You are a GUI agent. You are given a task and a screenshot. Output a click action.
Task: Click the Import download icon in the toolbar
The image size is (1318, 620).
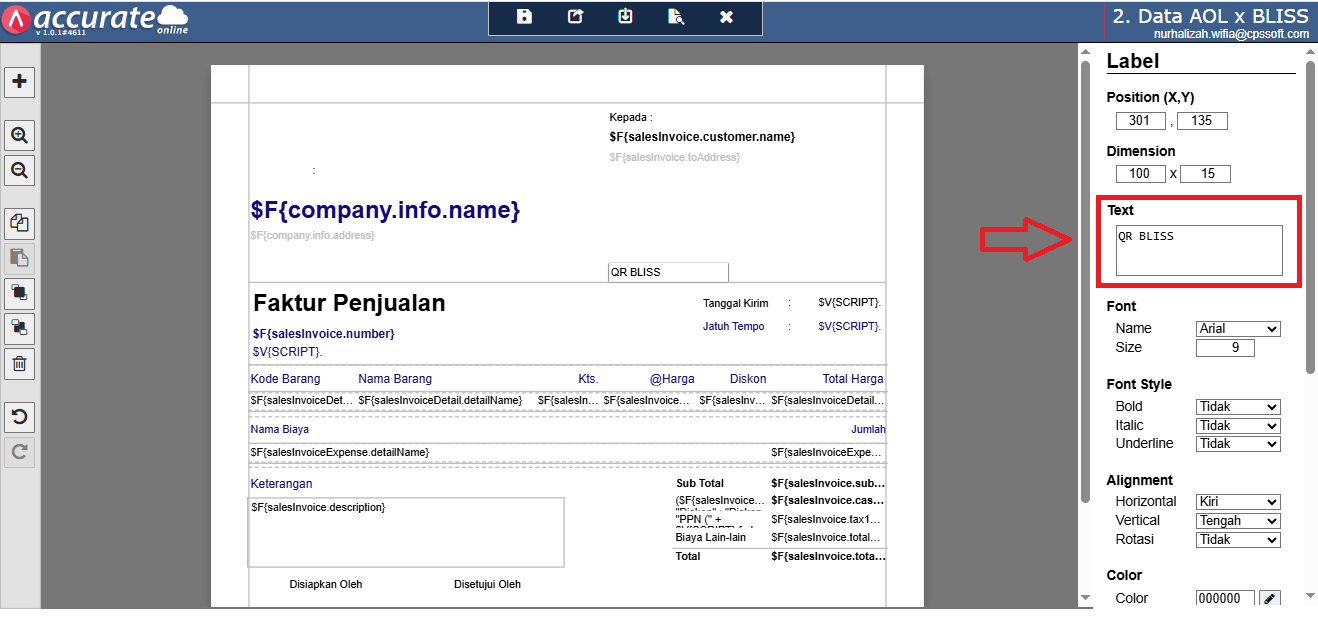tap(626, 16)
